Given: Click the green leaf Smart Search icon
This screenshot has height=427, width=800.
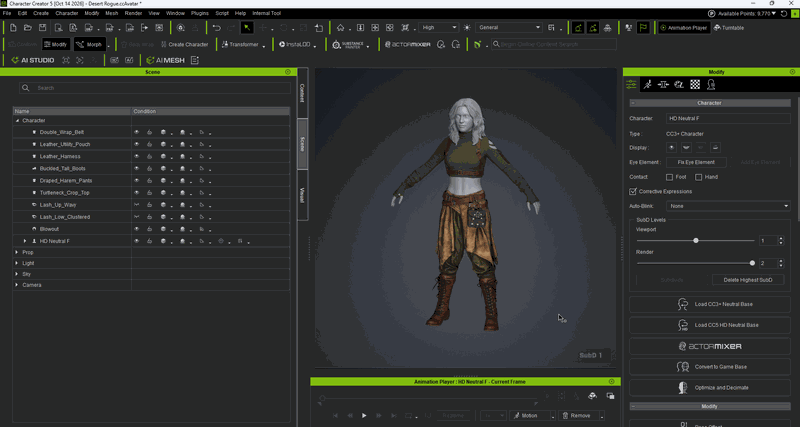Looking at the screenshot, I should coord(478,44).
